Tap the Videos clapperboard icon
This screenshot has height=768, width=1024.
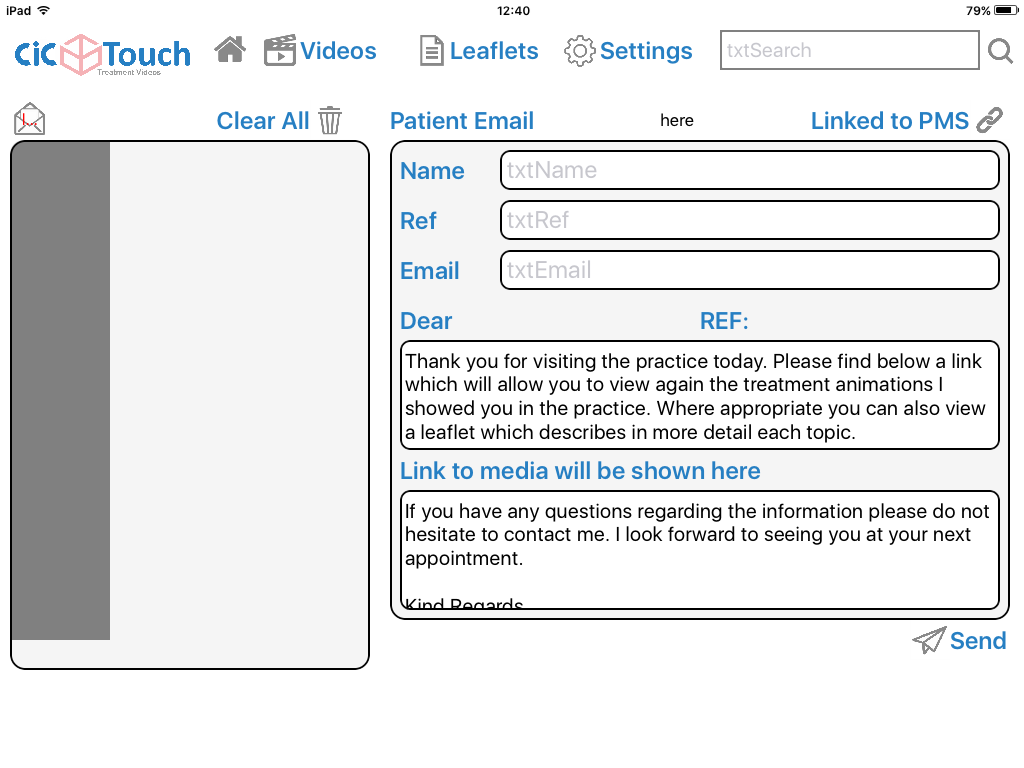(280, 50)
